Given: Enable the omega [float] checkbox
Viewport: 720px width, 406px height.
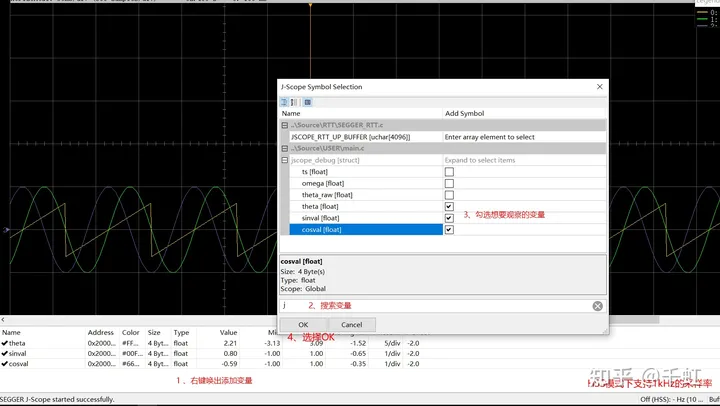Looking at the screenshot, I should [449, 183].
